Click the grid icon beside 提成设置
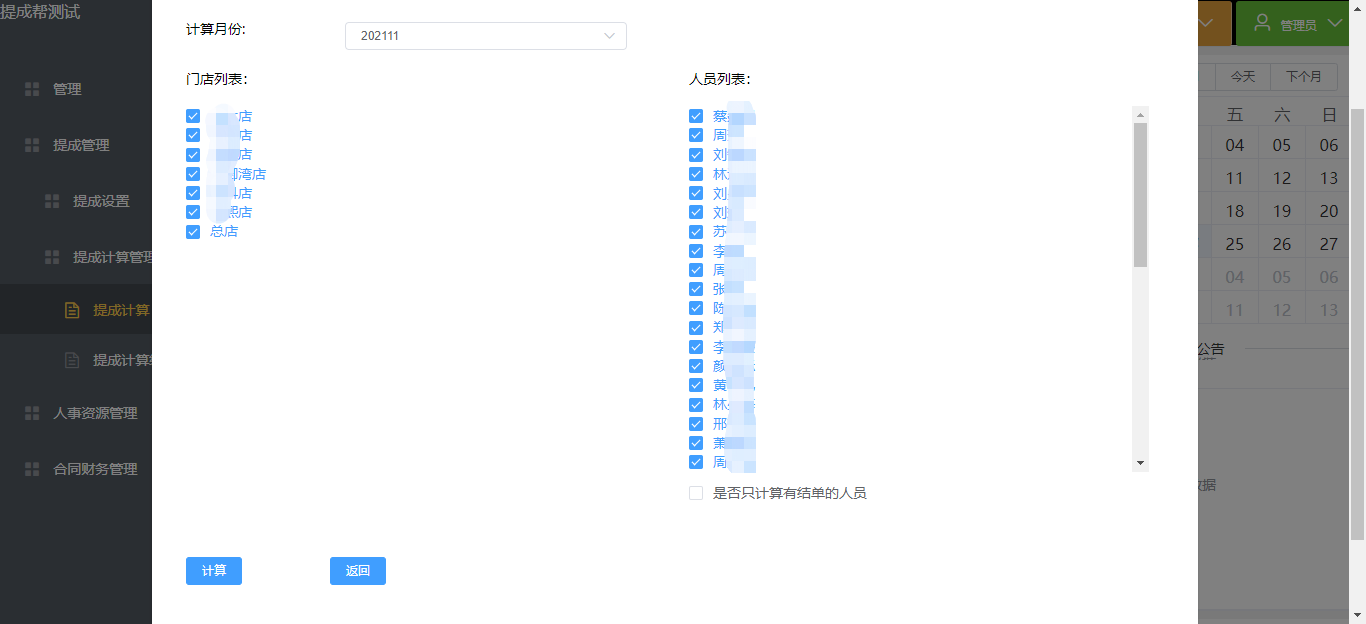Viewport: 1366px width, 624px height. pos(52,201)
